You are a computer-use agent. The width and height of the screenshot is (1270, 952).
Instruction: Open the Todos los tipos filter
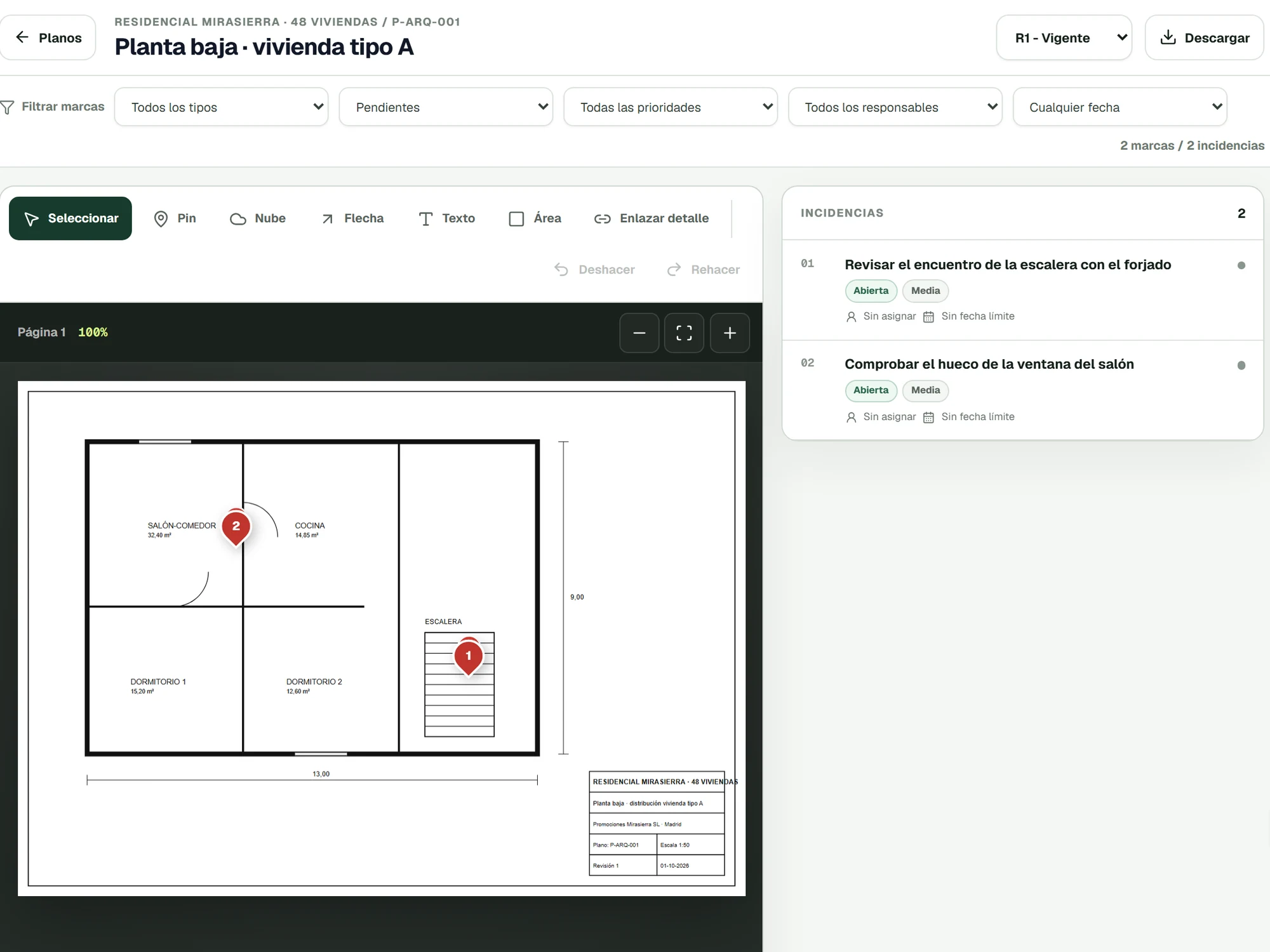point(222,107)
